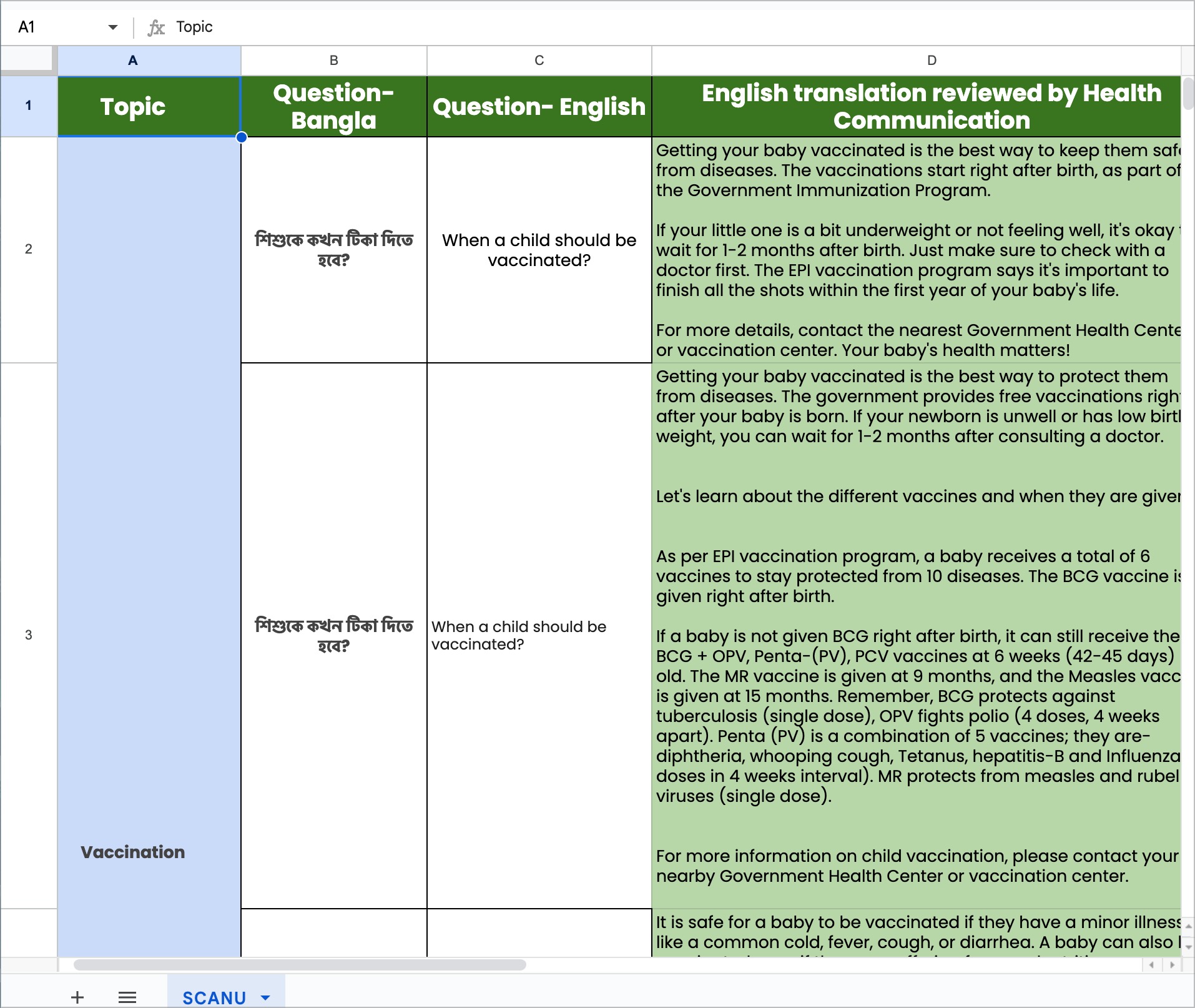Click the scroll down arrow at bottom right
This screenshot has width=1195, height=1008.
[1188, 947]
